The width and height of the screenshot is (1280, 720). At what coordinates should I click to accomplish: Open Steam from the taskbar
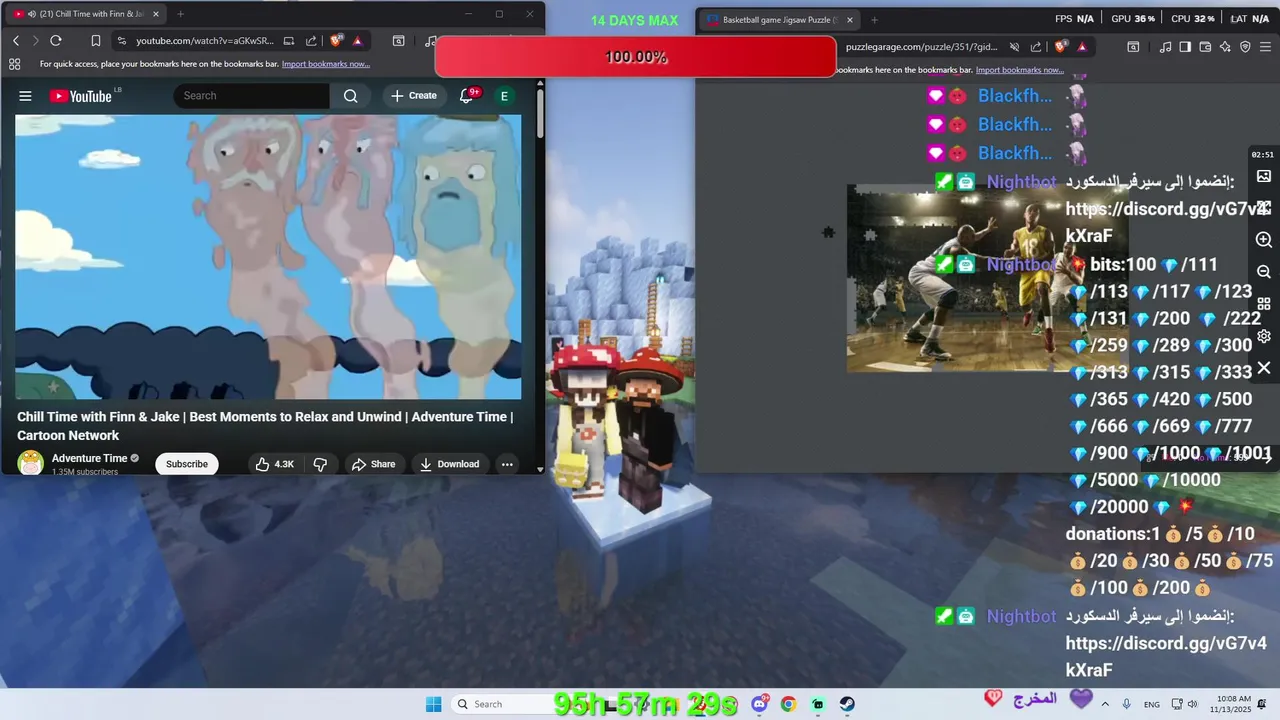point(847,704)
